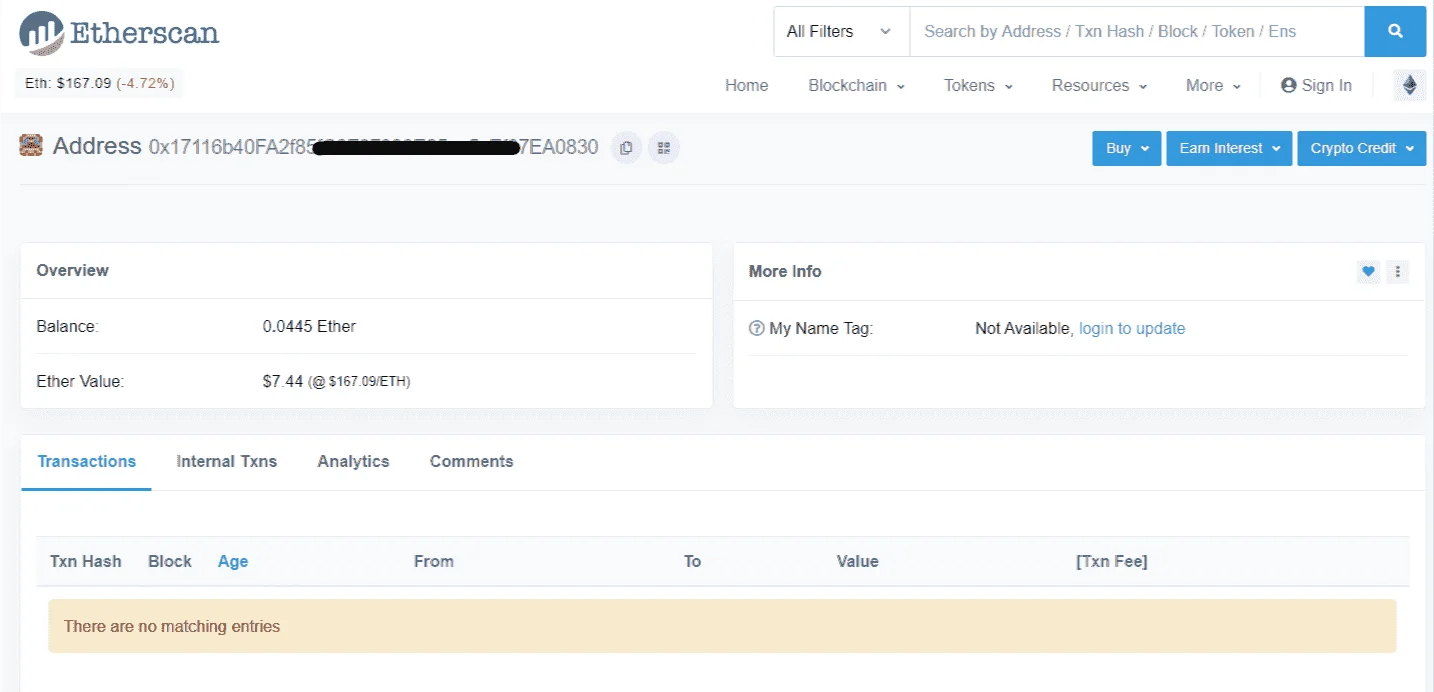Click the [Txn Fee] column header

tap(1112, 562)
